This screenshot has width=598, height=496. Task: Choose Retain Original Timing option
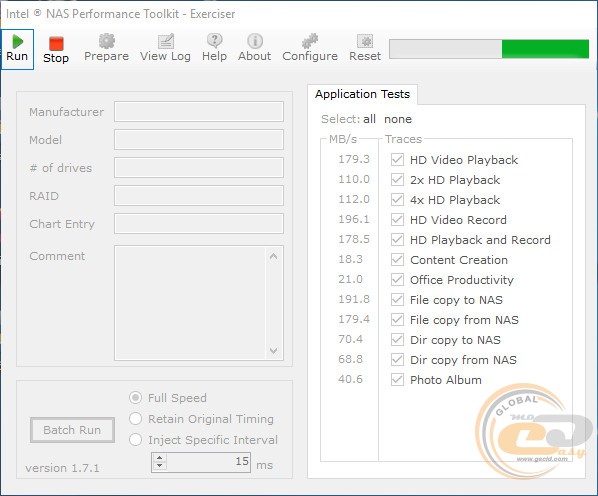point(135,419)
